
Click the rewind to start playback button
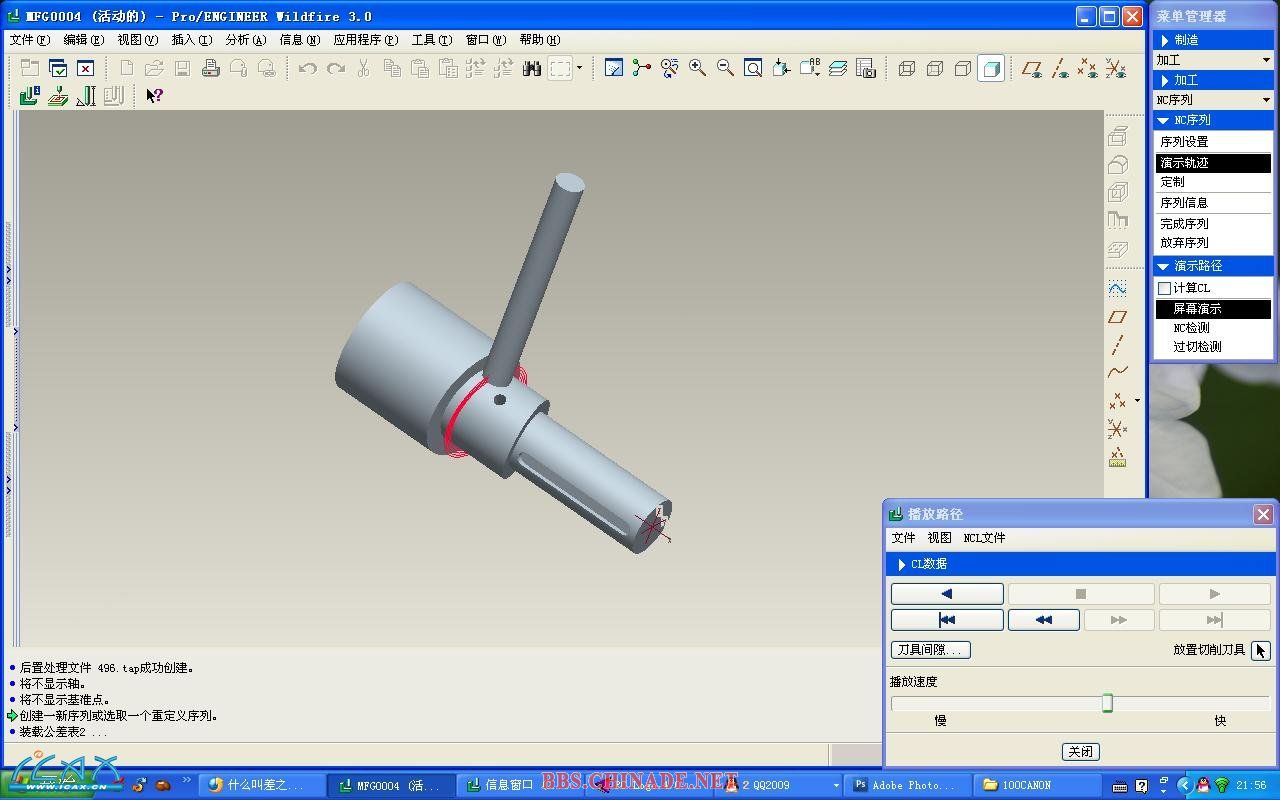[947, 620]
